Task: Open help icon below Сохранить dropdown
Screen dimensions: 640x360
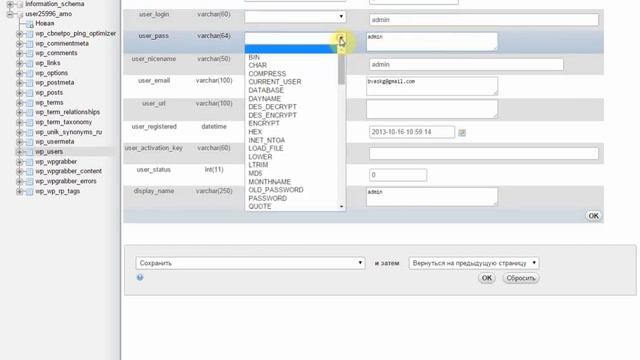Action: click(x=140, y=278)
